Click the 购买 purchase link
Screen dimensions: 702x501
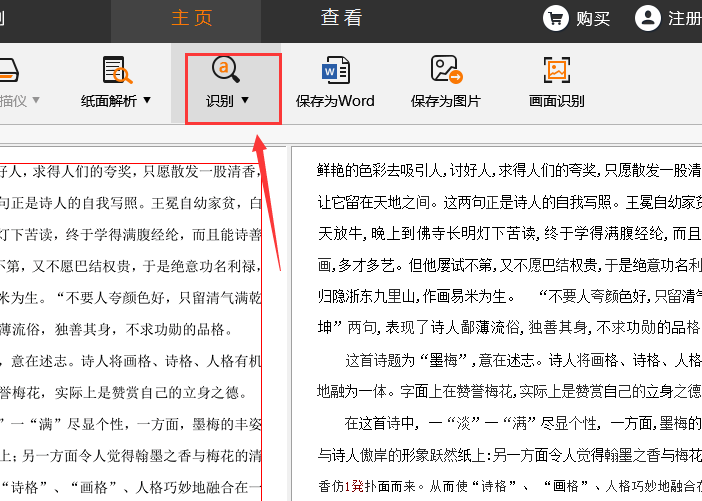click(x=592, y=18)
